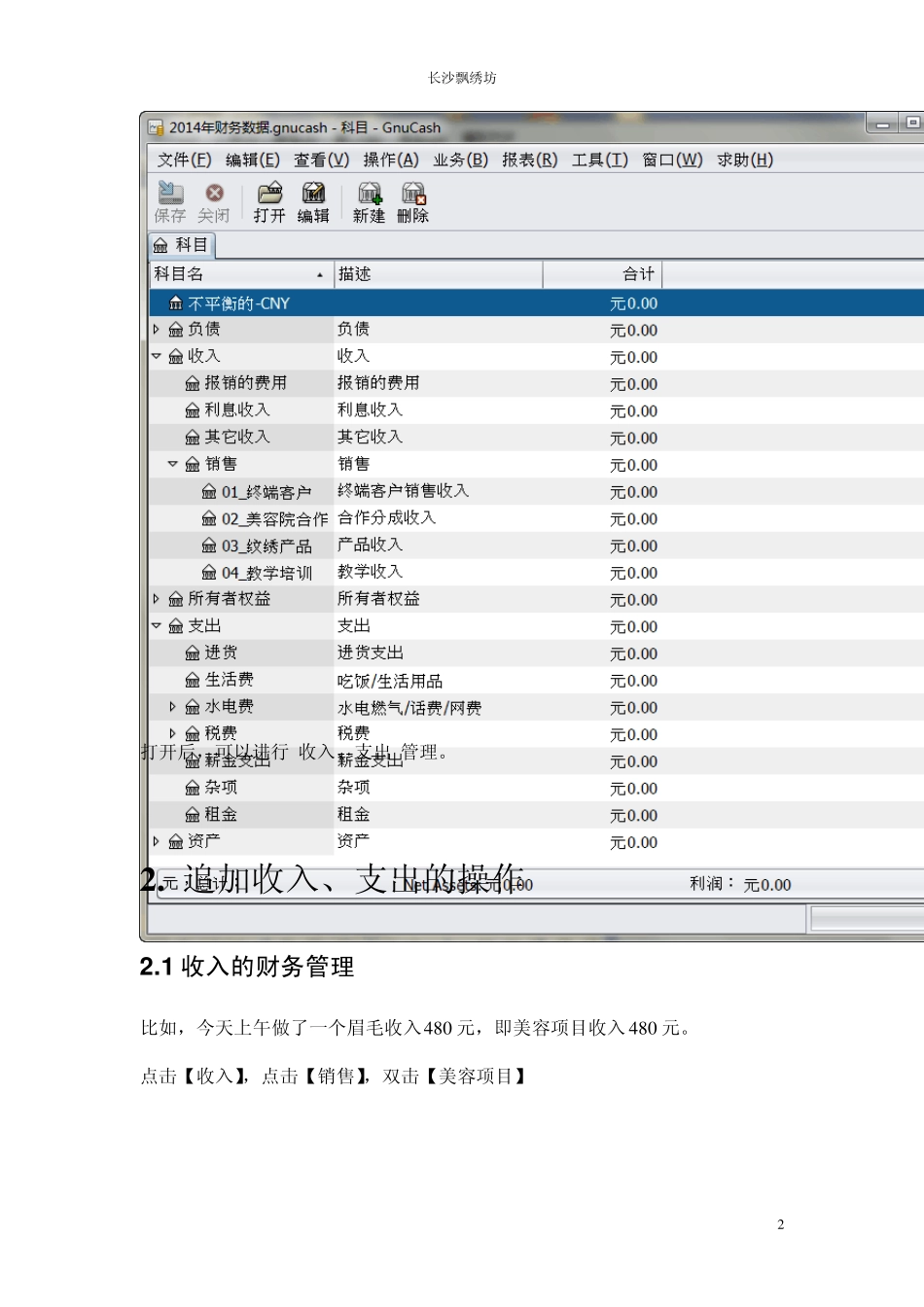
Task: Open the 查看(V) menu
Action: click(x=321, y=159)
